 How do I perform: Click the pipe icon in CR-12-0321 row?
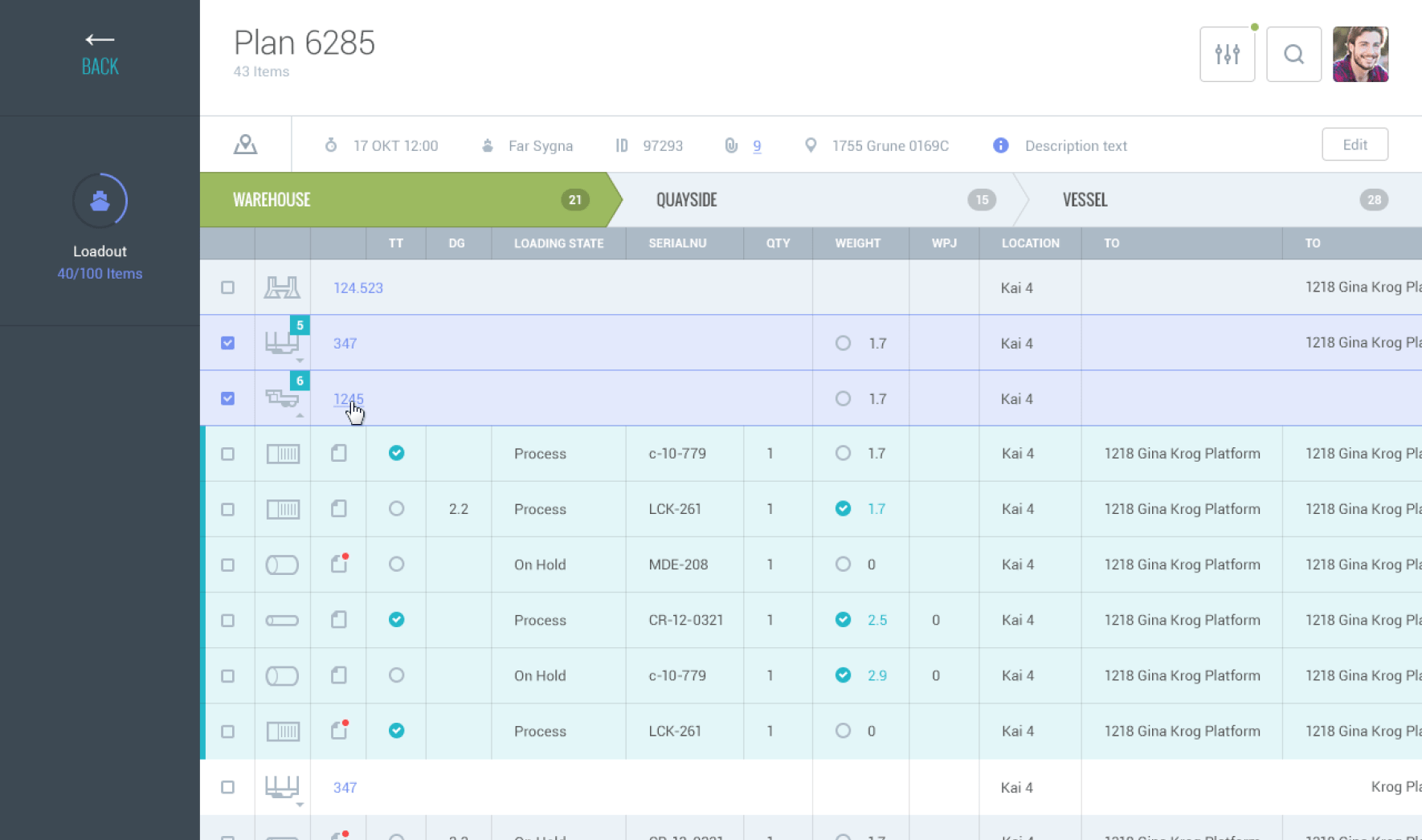282,621
